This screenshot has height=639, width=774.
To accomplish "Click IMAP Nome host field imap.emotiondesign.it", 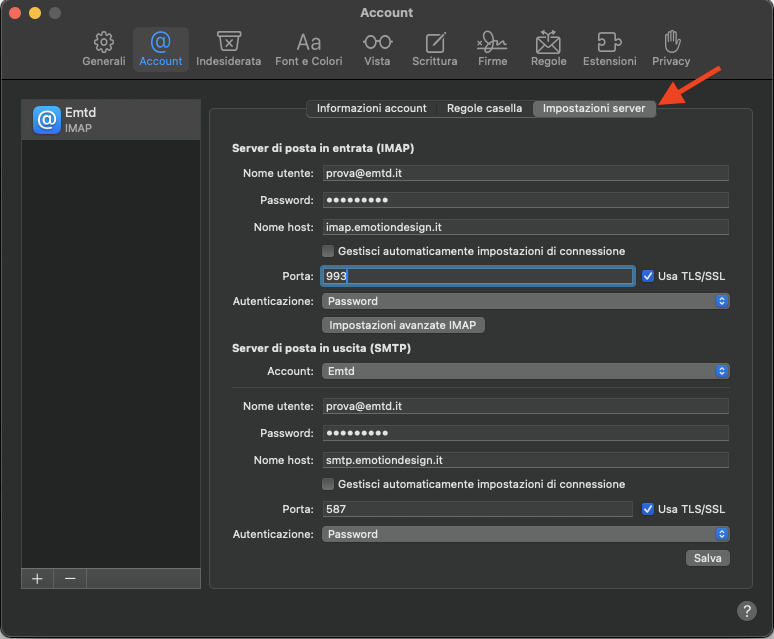I will 526,227.
